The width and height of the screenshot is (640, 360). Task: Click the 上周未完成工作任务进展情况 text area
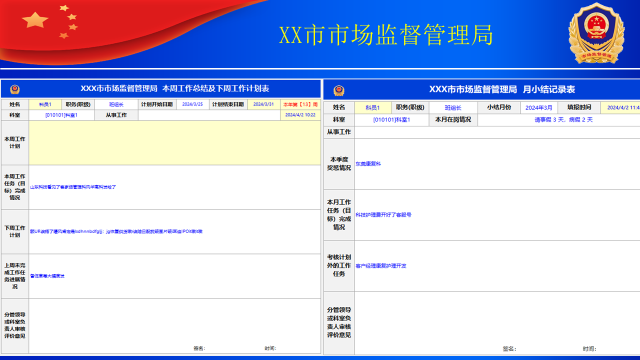pyautogui.click(x=175, y=276)
